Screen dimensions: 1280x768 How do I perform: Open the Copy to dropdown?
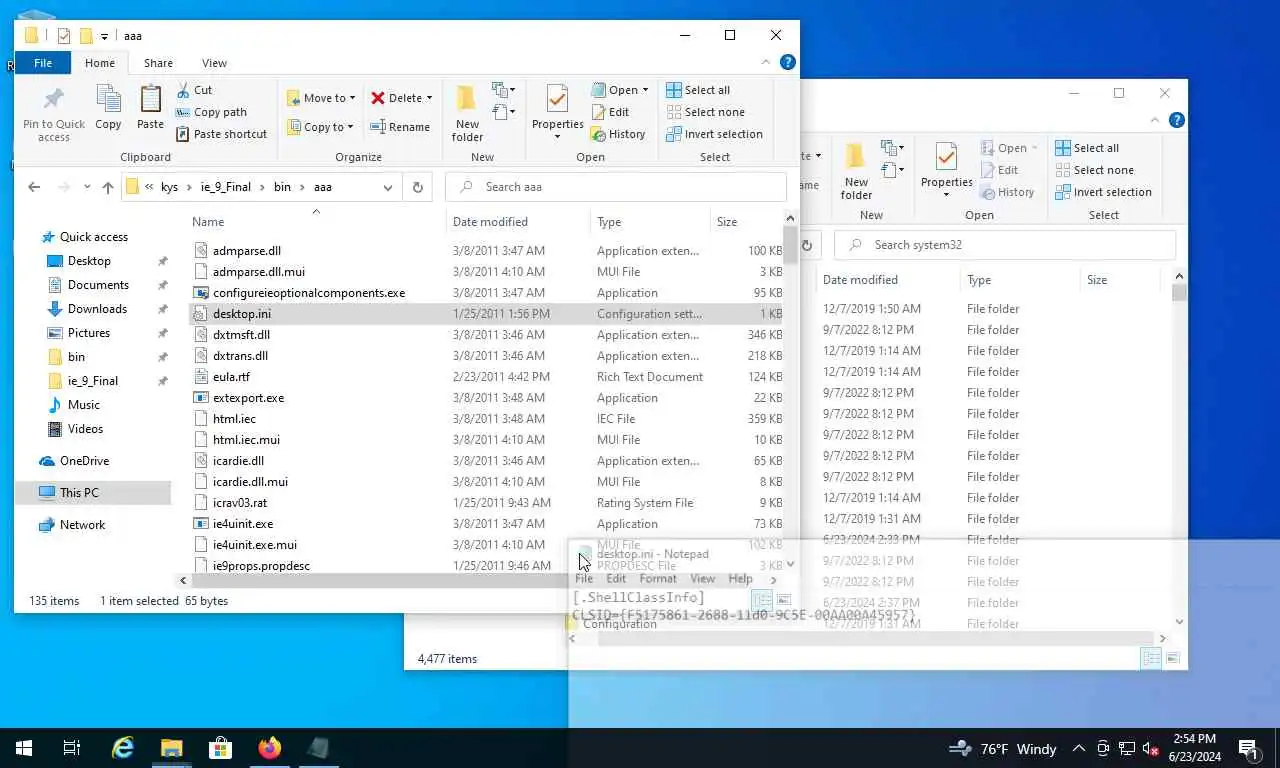click(x=321, y=127)
